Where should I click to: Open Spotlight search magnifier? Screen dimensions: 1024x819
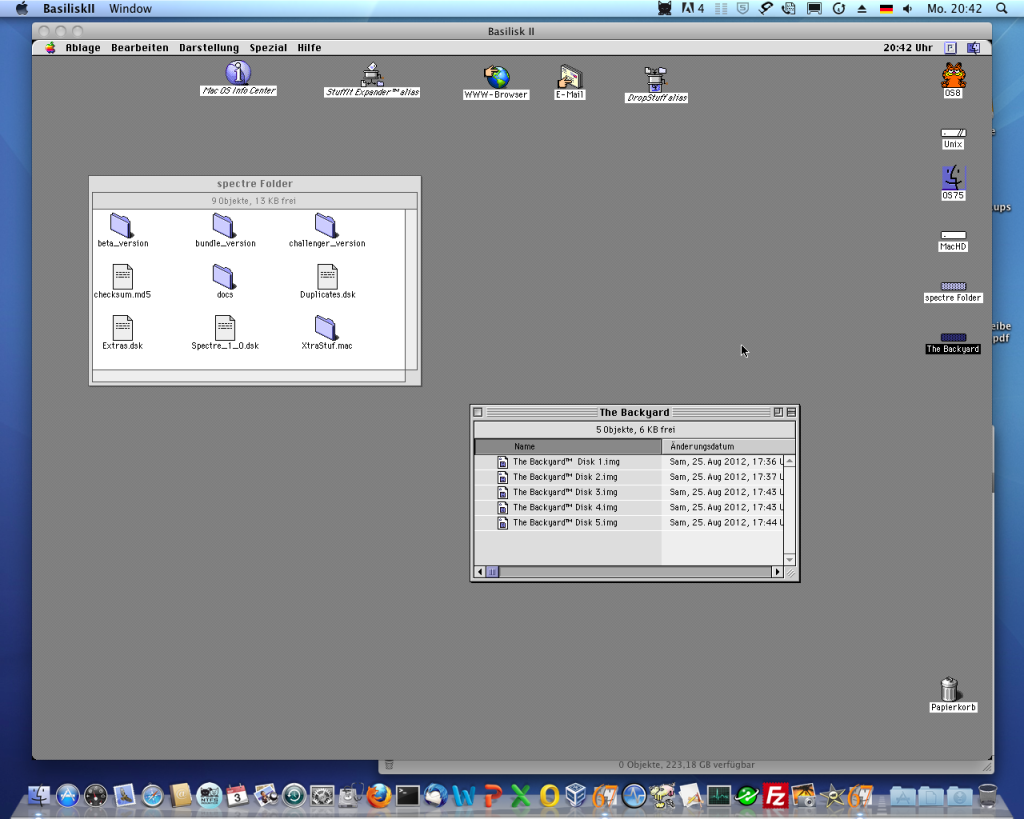[1001, 8]
